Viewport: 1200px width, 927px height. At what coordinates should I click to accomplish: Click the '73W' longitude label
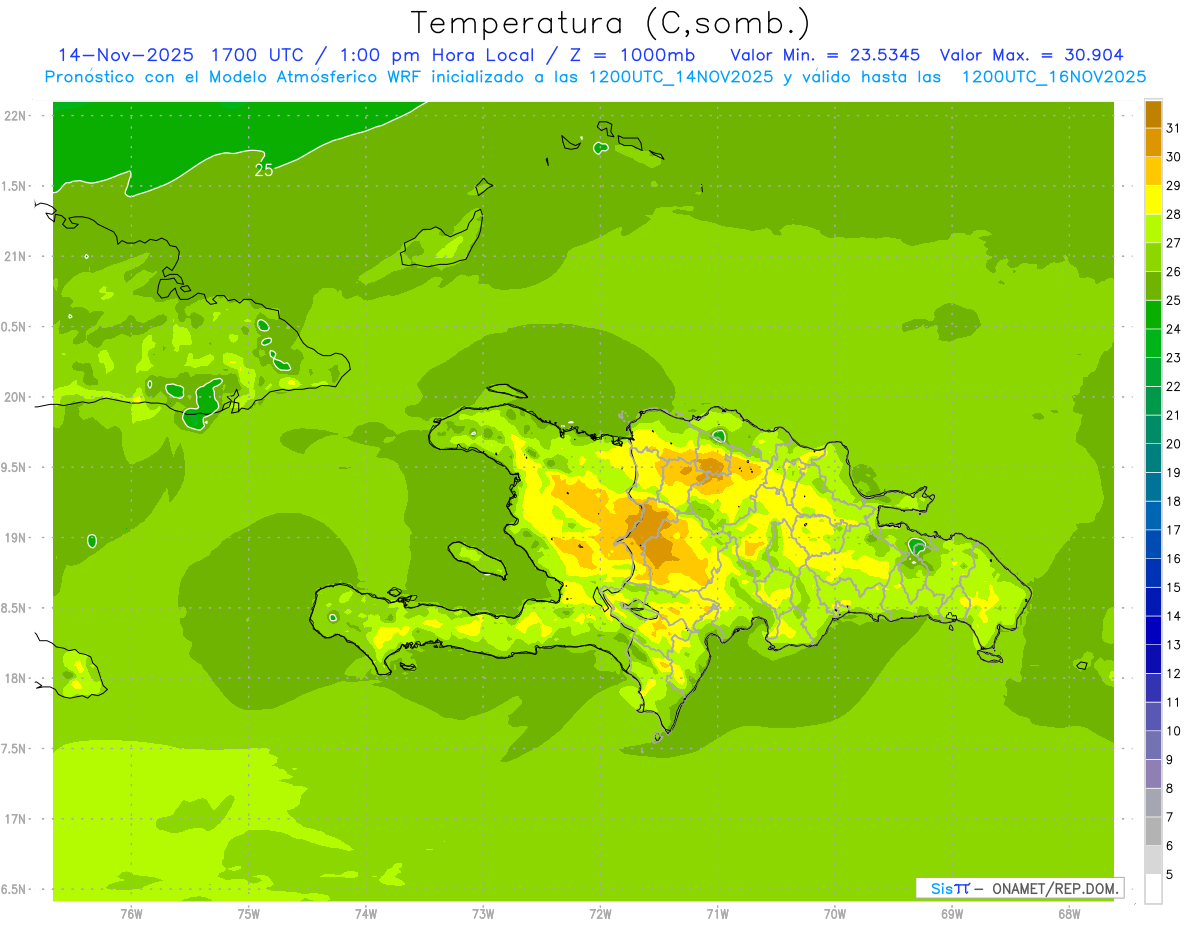tap(483, 914)
